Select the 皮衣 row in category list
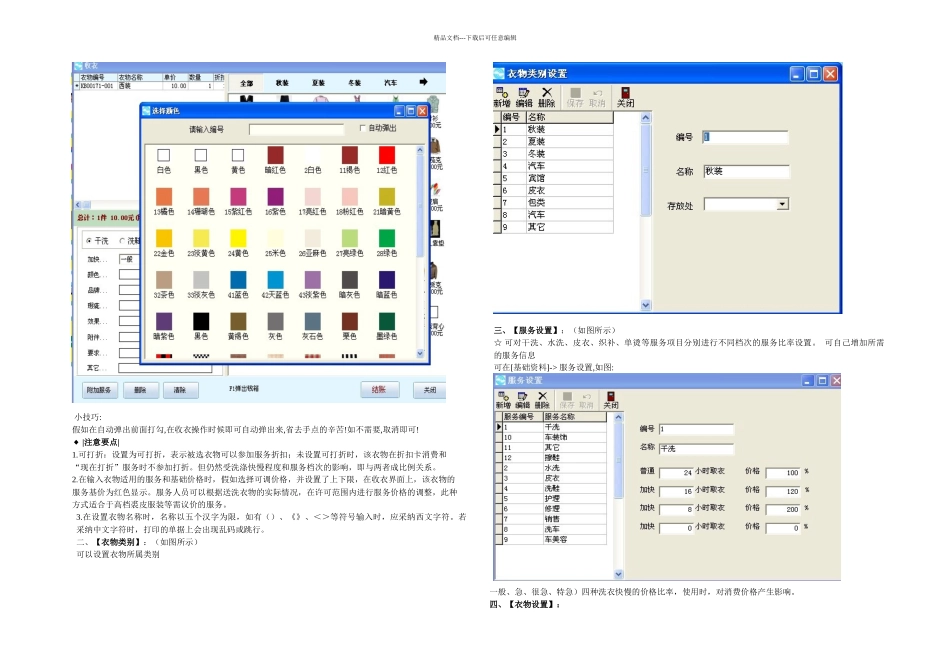The height and width of the screenshot is (672, 950). [557, 190]
